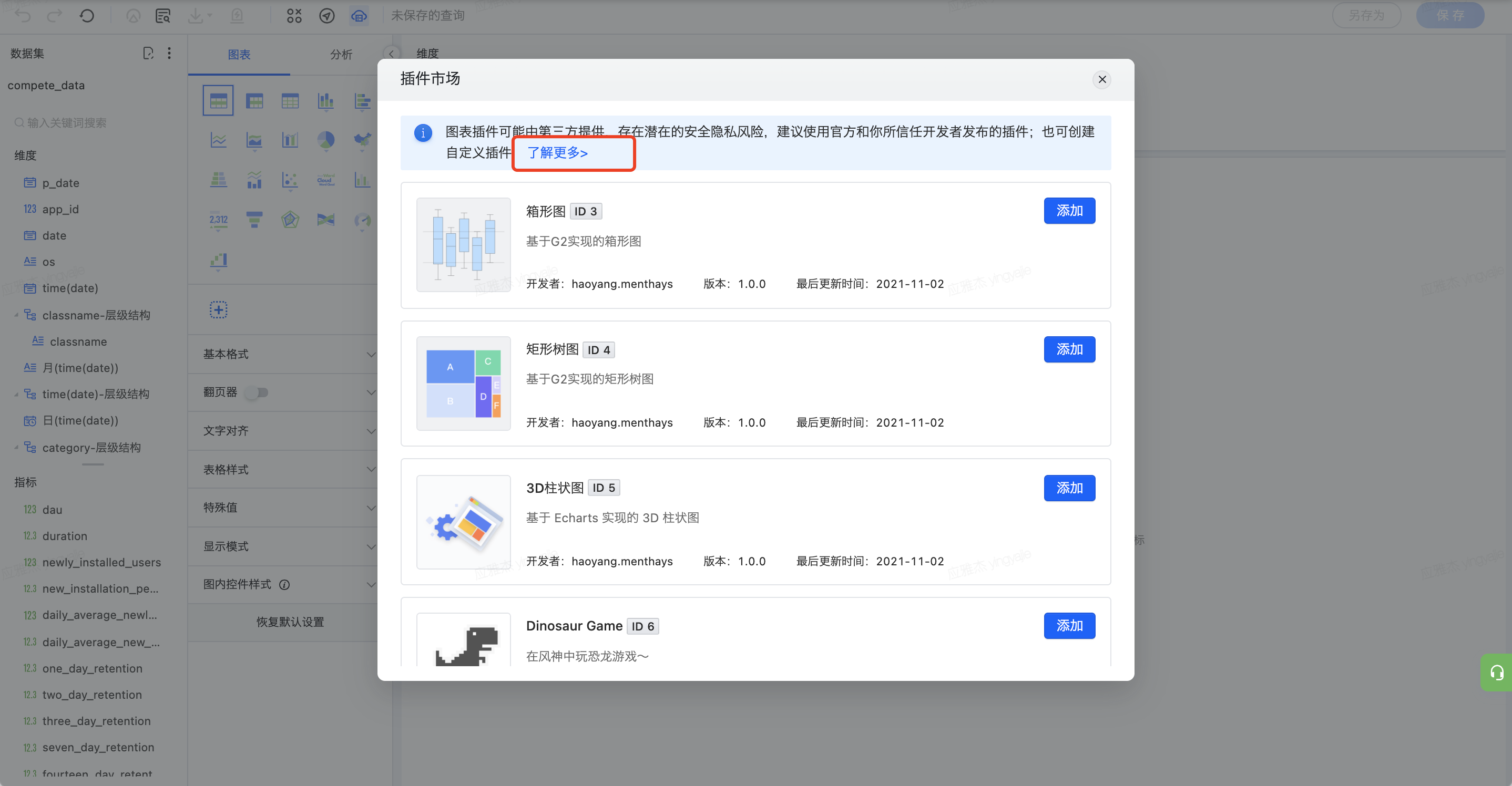Select the pie chart icon
The width and height of the screenshot is (1512, 786).
tap(326, 140)
